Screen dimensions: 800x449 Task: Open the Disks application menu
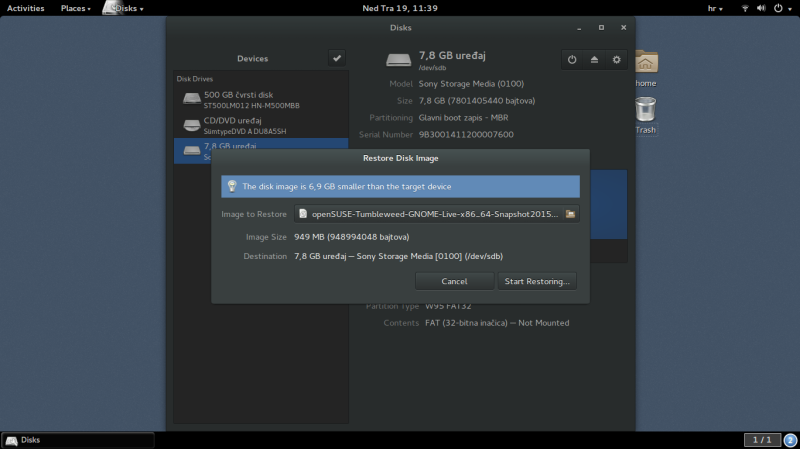(125, 8)
